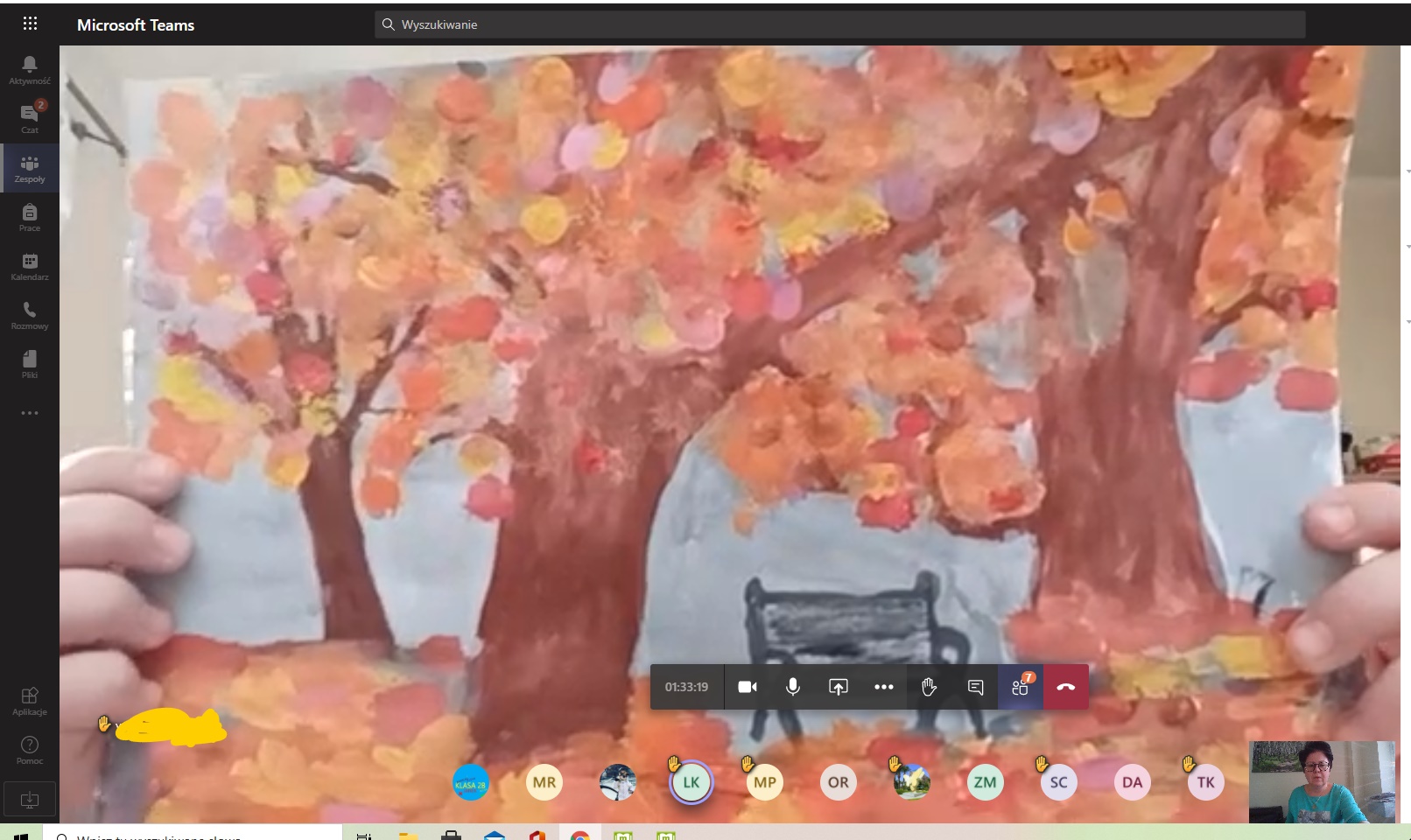Image resolution: width=1411 pixels, height=840 pixels.
Task: Open more actions three-dot call menu
Action: click(884, 687)
